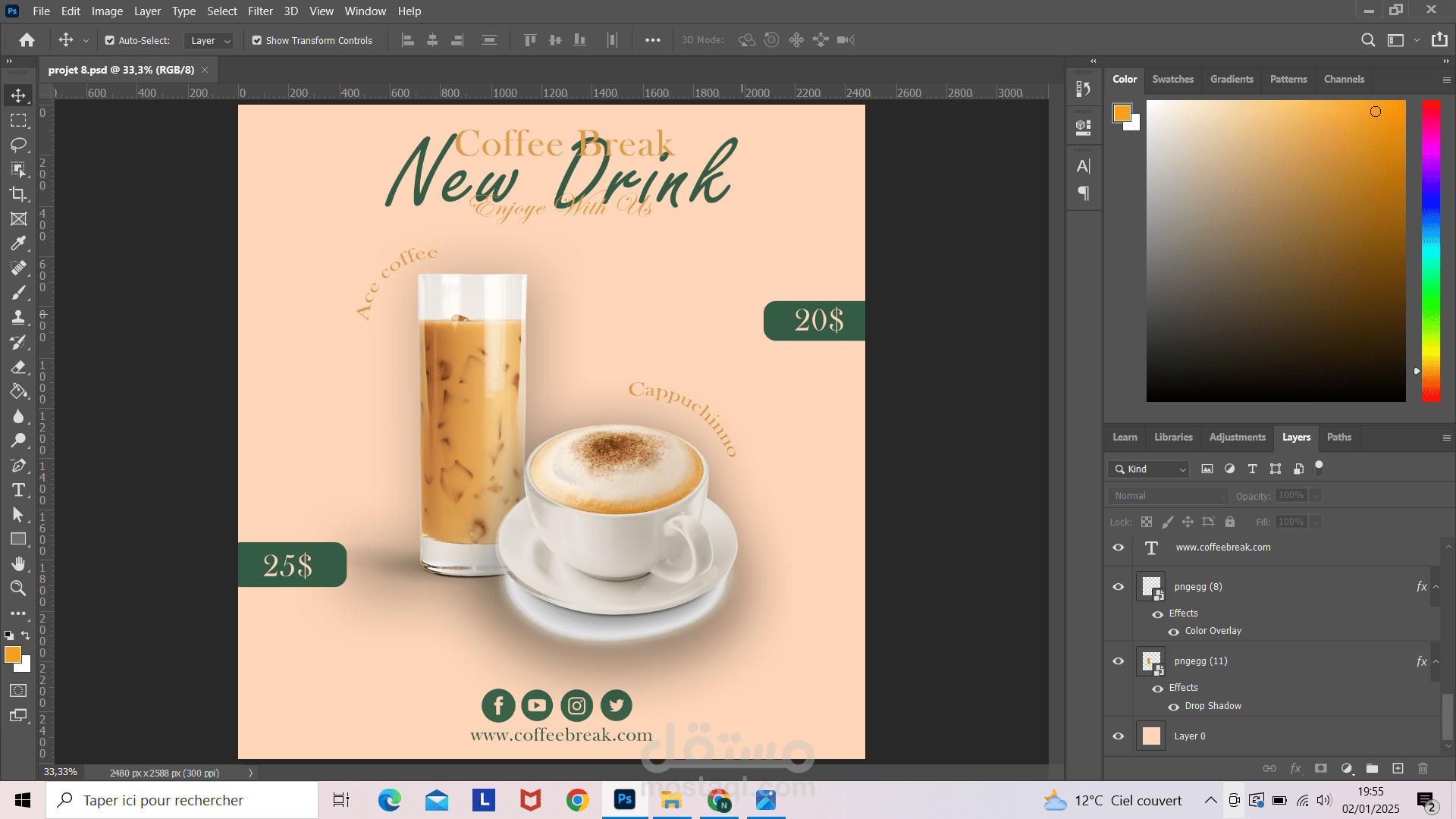The image size is (1456, 819).
Task: Toggle the Auto-Select checkbox
Action: (x=110, y=40)
